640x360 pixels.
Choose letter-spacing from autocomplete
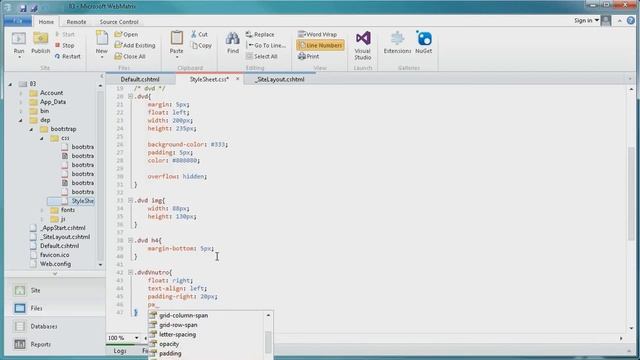pos(177,334)
